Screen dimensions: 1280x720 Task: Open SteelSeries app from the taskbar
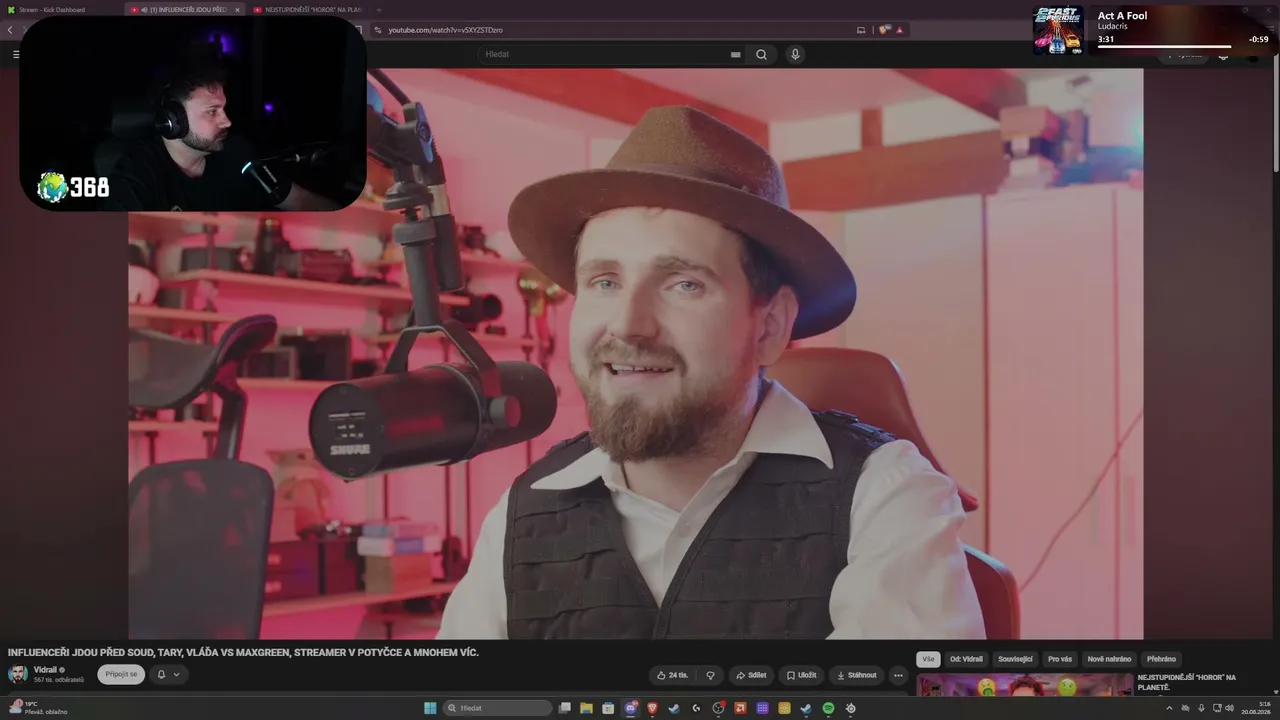850,708
